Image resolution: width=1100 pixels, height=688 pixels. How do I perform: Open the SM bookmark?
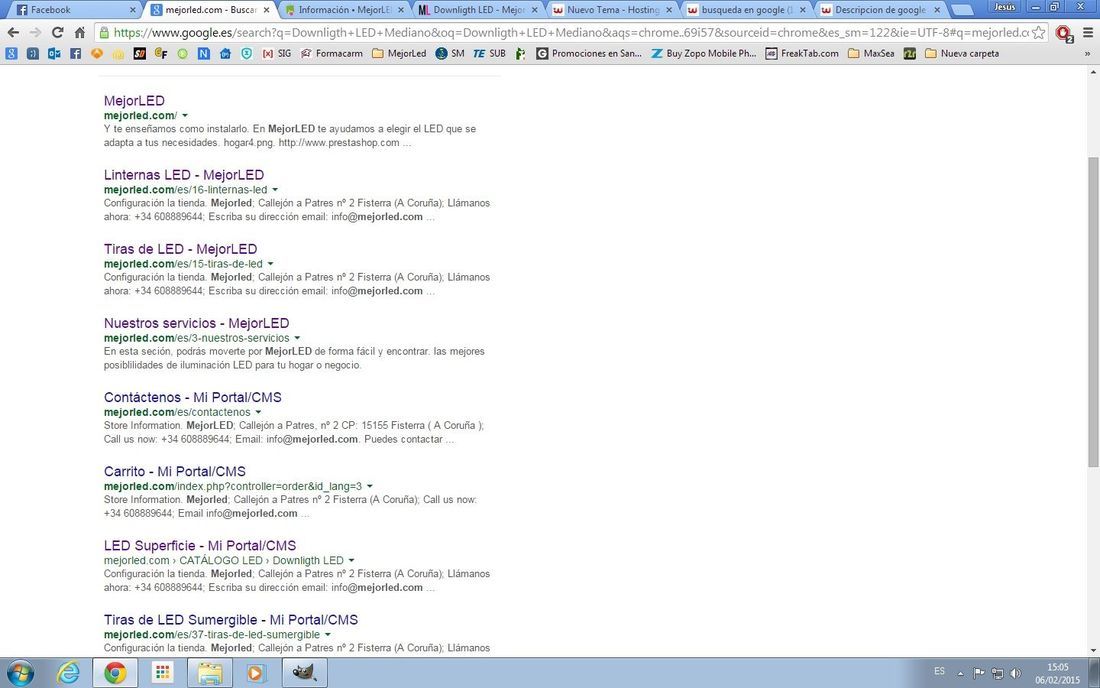[450, 53]
